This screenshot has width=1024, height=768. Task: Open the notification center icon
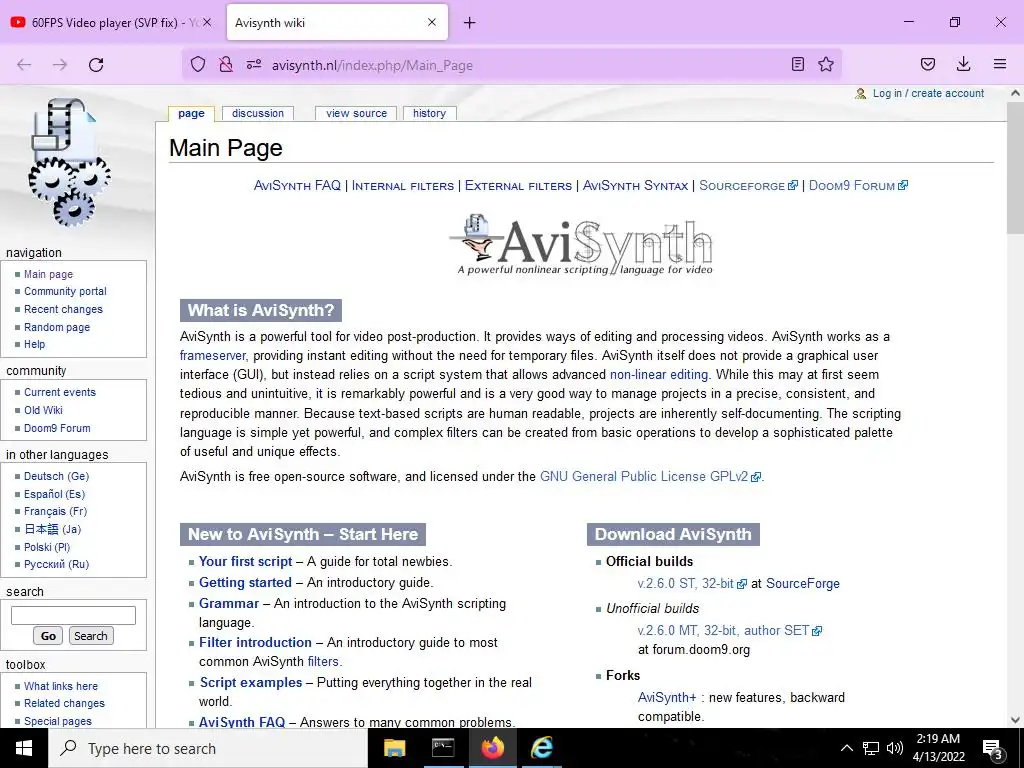point(993,749)
